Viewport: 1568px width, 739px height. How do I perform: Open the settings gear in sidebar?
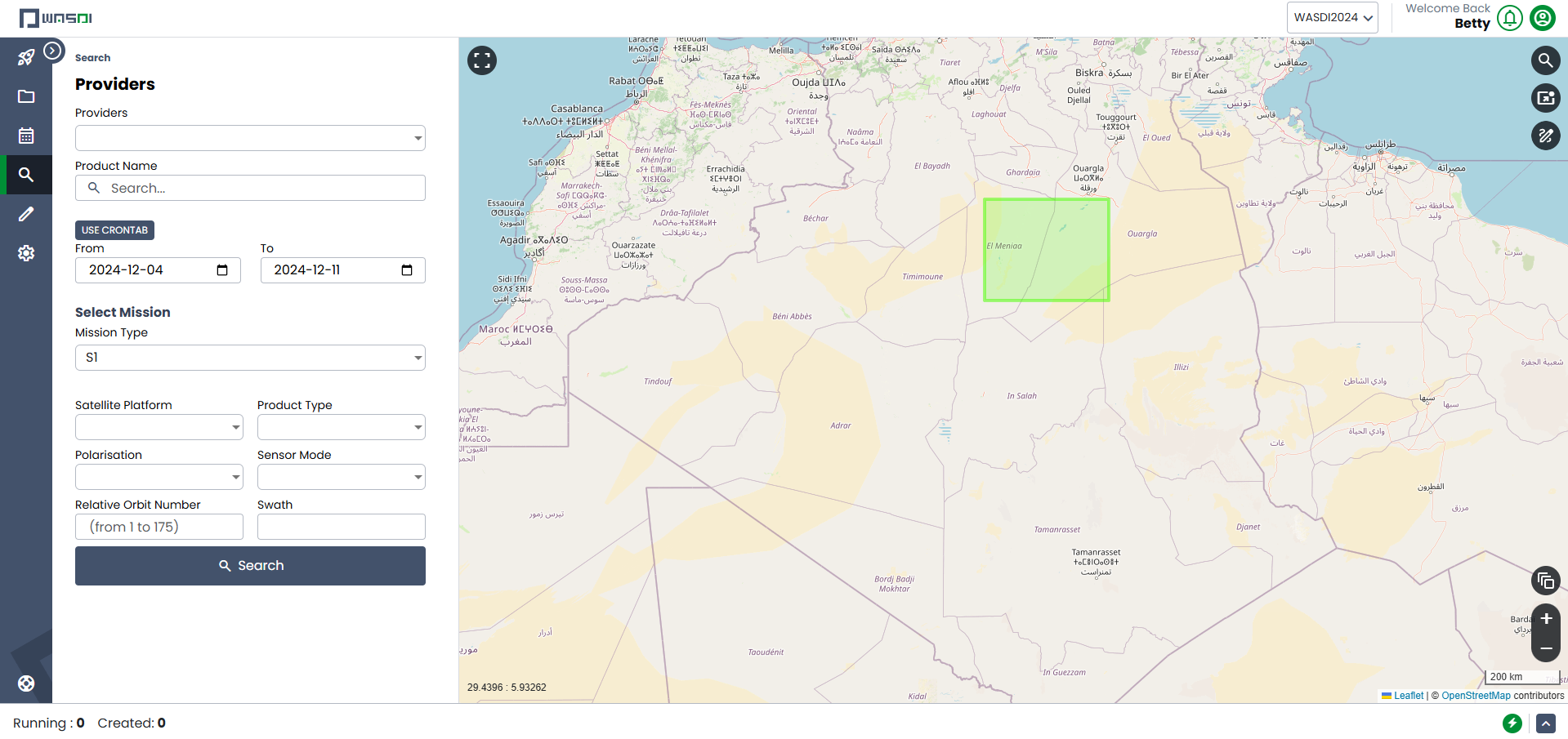point(26,253)
